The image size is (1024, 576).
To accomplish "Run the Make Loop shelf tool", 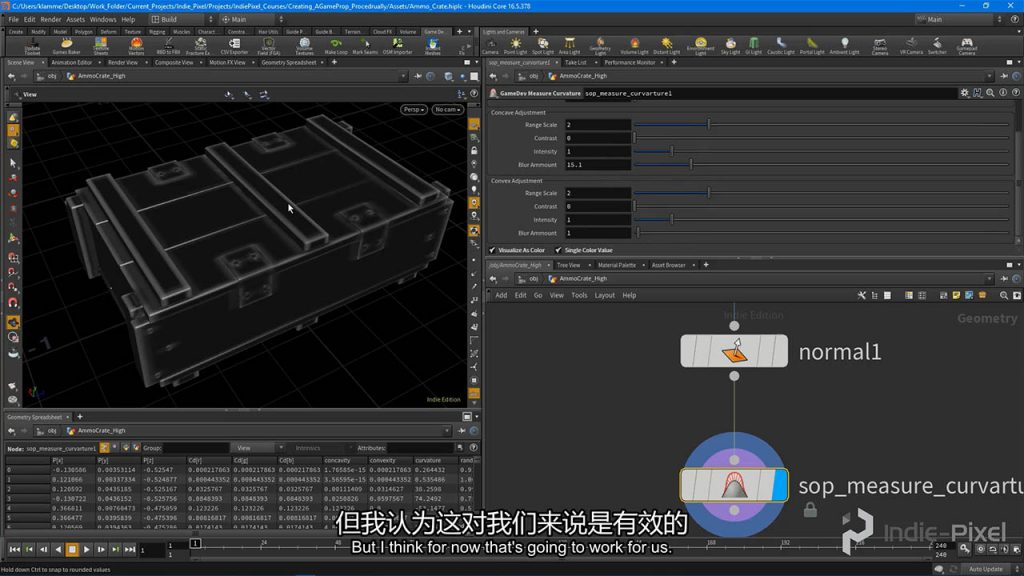I will [x=336, y=46].
